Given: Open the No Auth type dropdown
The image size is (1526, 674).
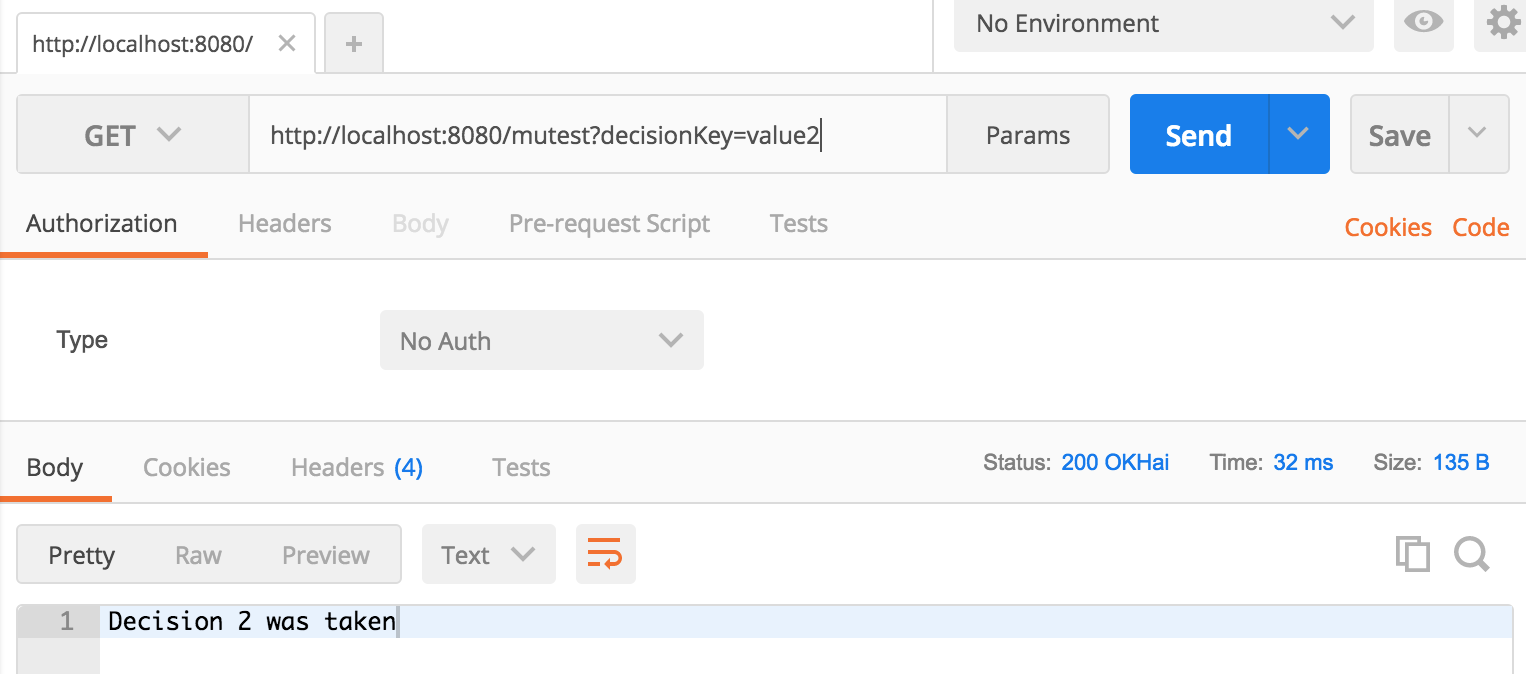Looking at the screenshot, I should click(x=541, y=341).
